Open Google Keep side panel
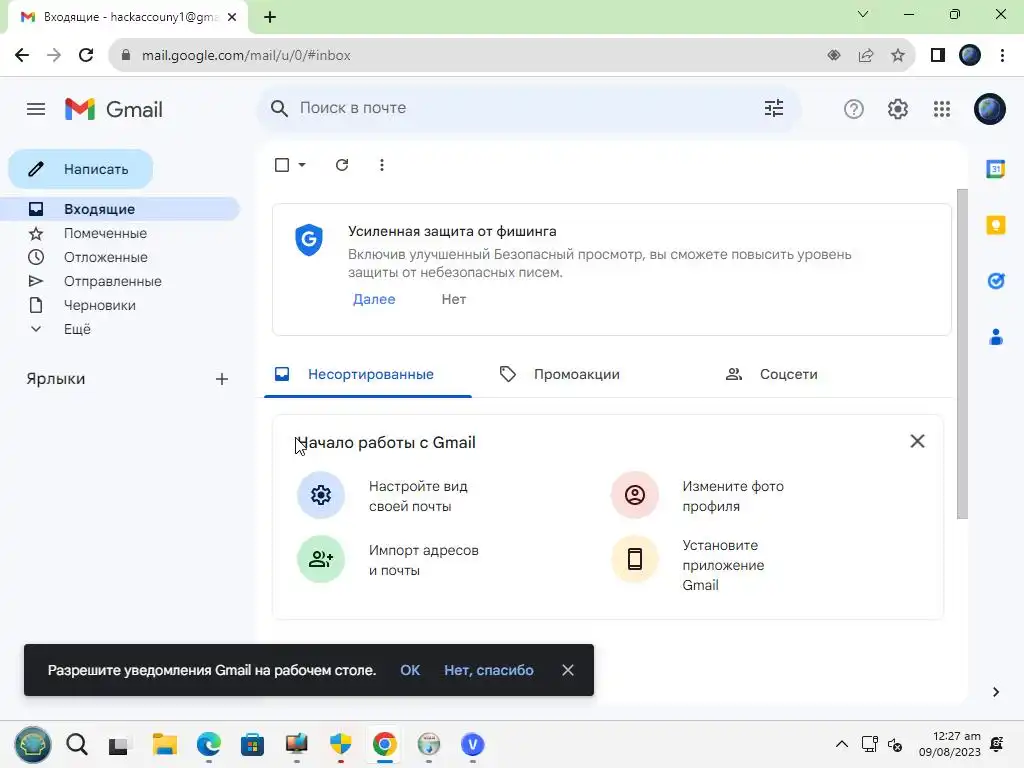 pos(995,225)
